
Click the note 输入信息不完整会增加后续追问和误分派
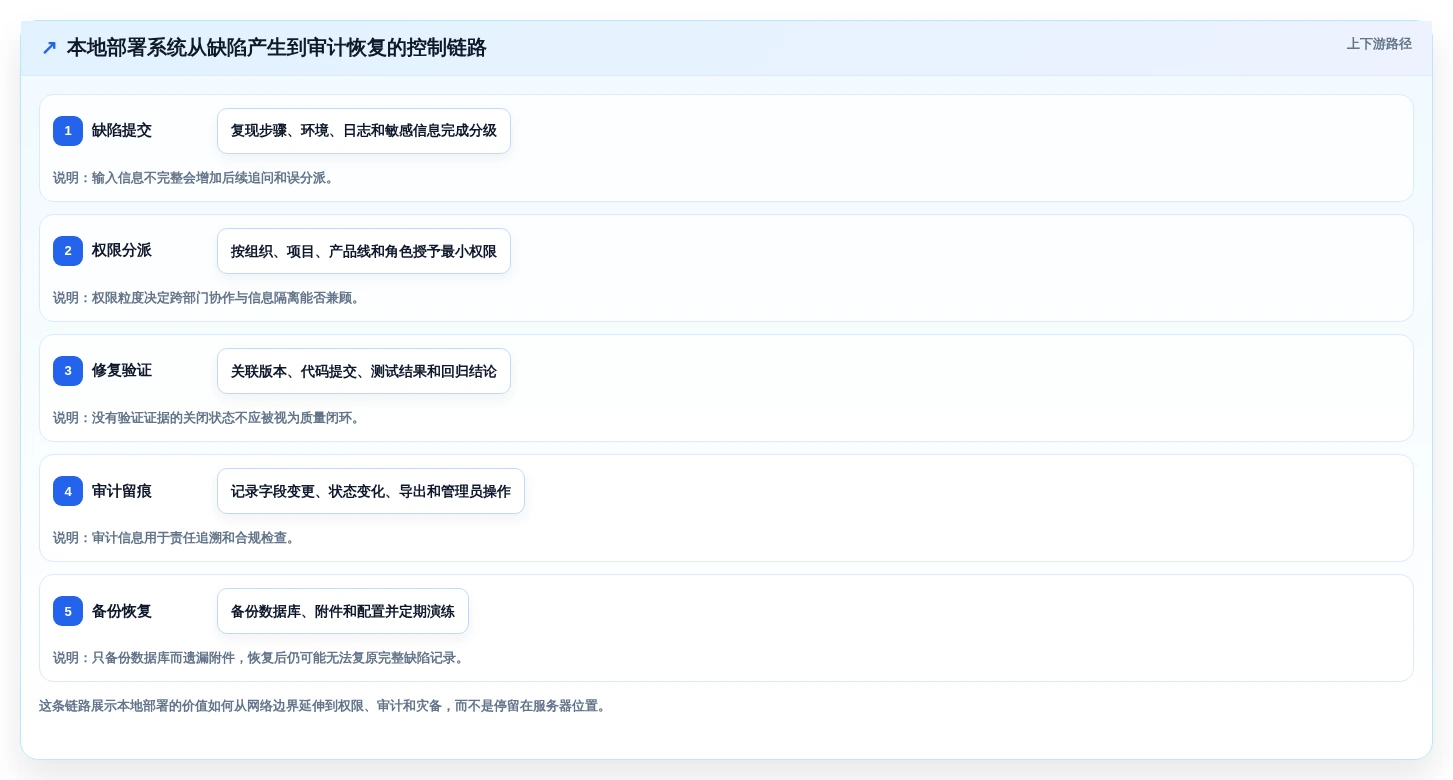point(194,178)
